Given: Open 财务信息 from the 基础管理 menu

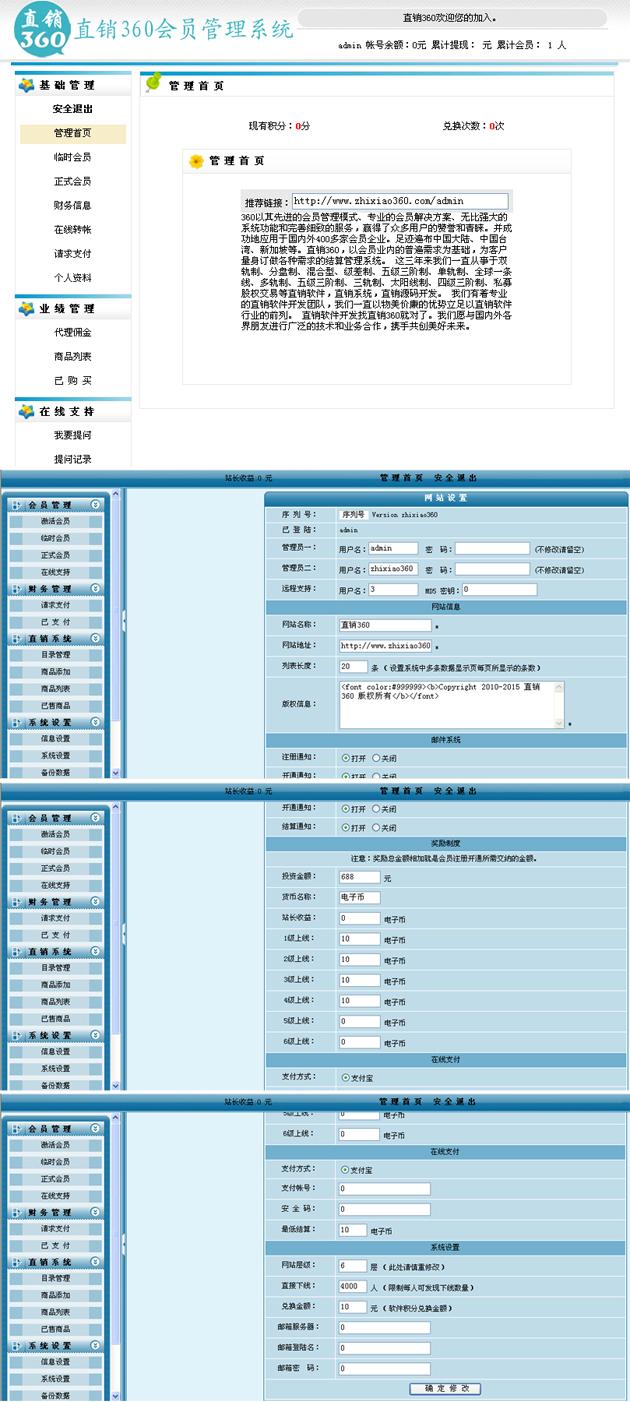Looking at the screenshot, I should point(72,205).
